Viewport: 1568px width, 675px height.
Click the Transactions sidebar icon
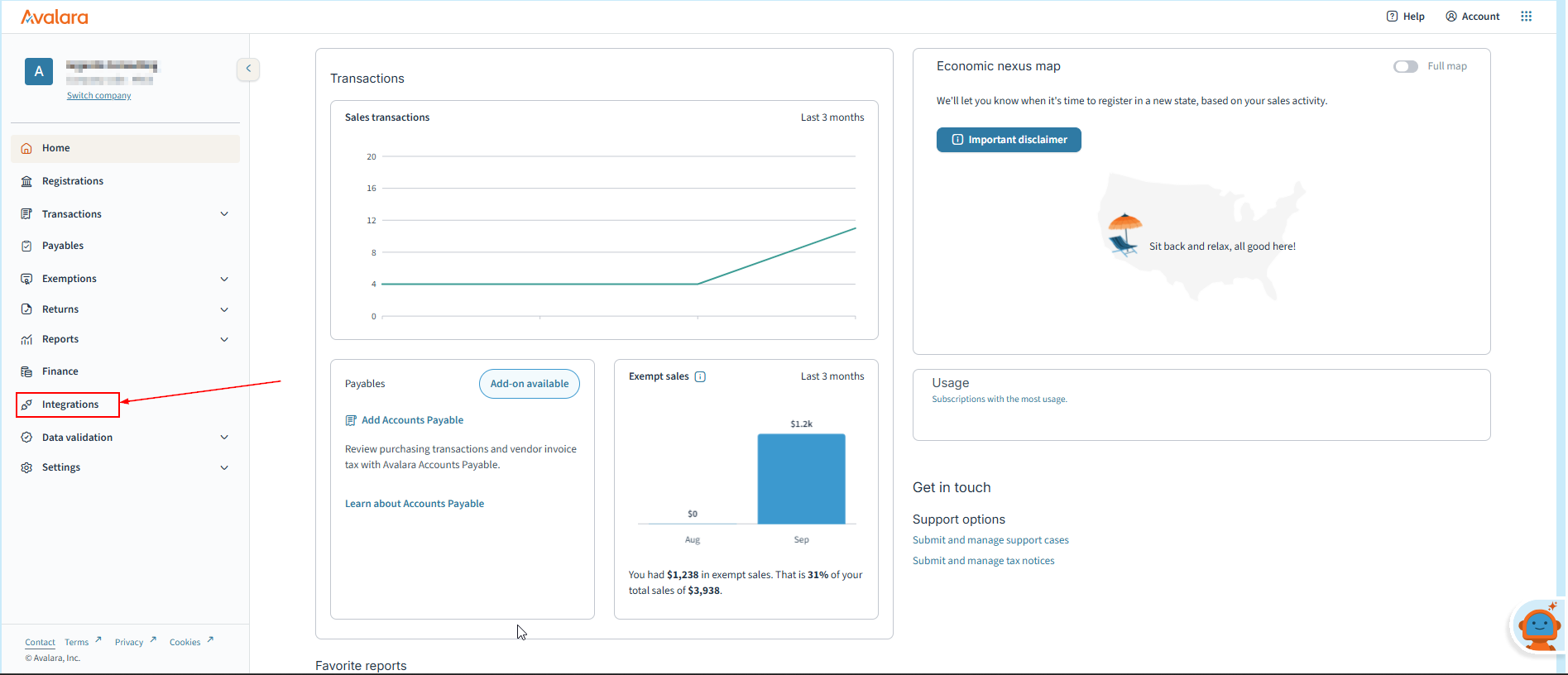point(26,214)
